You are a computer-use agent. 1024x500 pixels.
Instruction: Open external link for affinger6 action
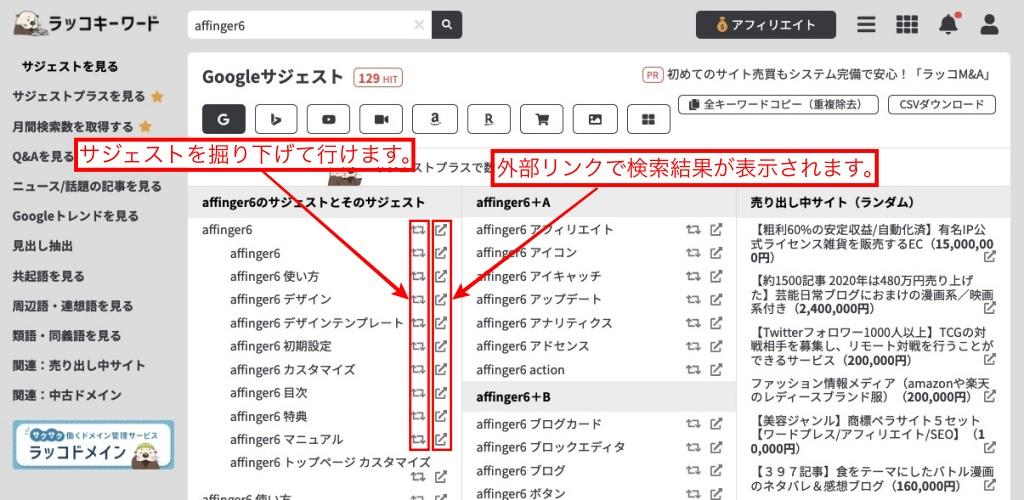(716, 369)
